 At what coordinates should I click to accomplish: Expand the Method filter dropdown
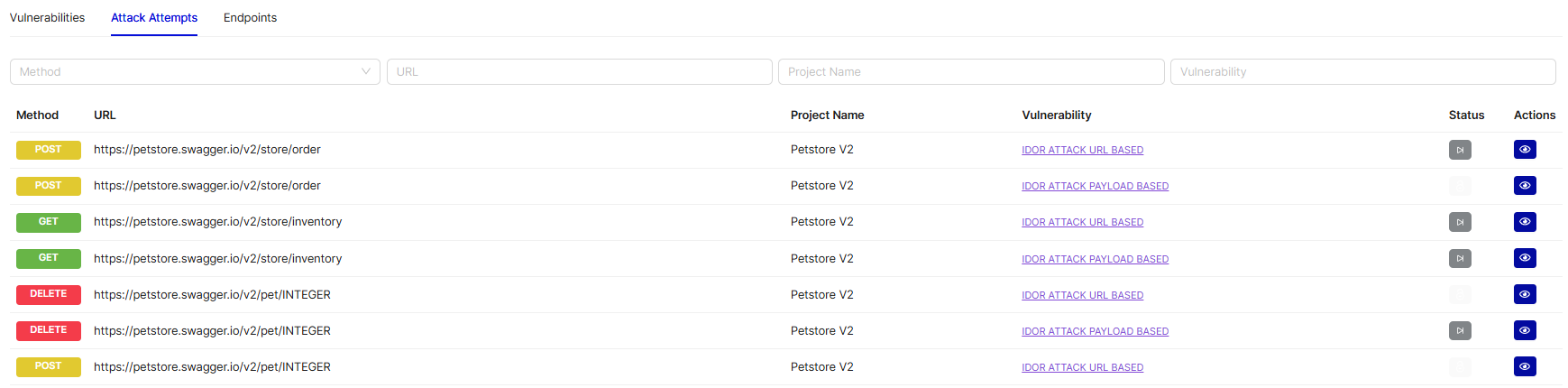[x=195, y=72]
